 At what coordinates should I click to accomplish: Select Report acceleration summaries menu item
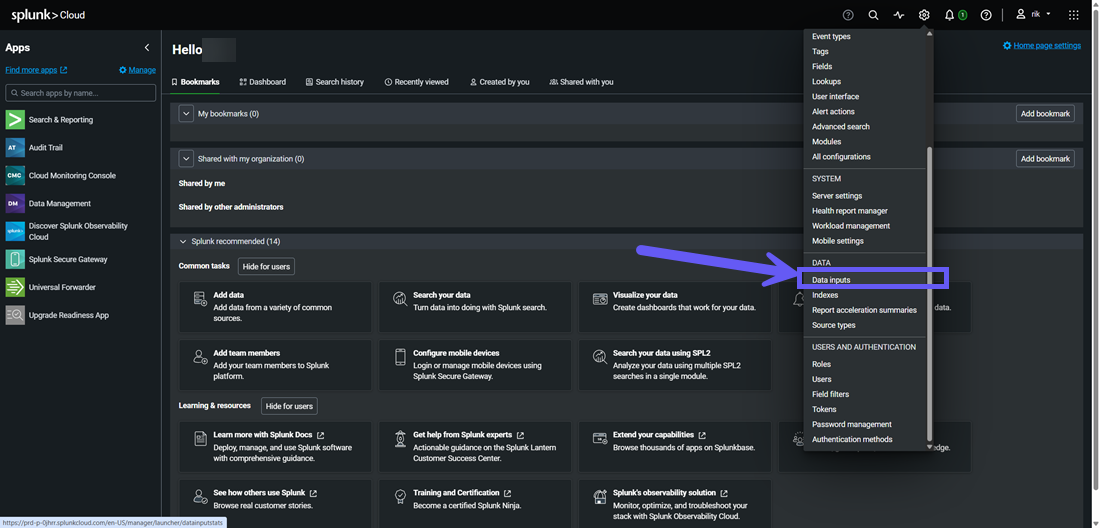864,310
